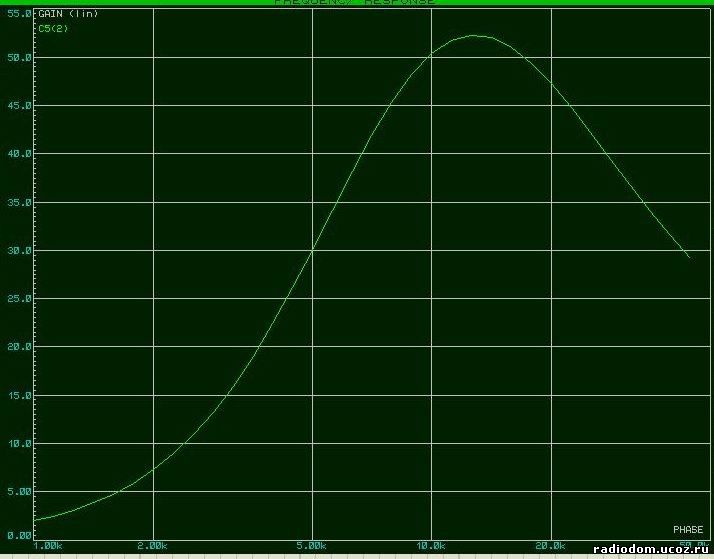Click the 1.00k frequency axis label
This screenshot has height=559, width=714.
(x=48, y=546)
